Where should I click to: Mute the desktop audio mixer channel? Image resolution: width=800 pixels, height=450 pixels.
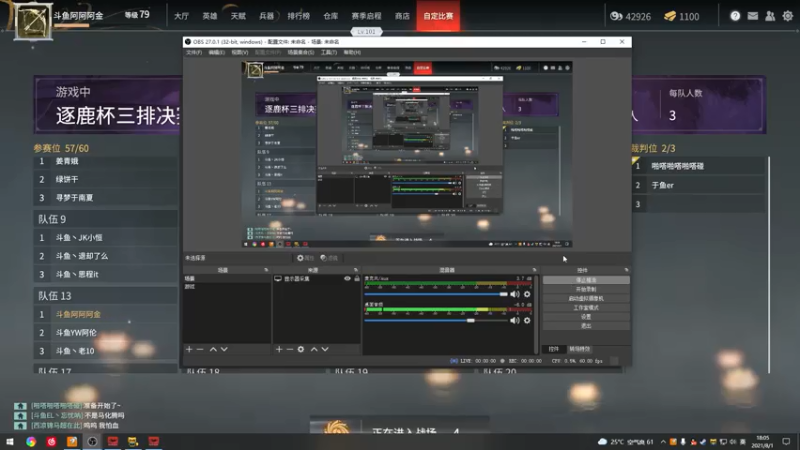[515, 320]
